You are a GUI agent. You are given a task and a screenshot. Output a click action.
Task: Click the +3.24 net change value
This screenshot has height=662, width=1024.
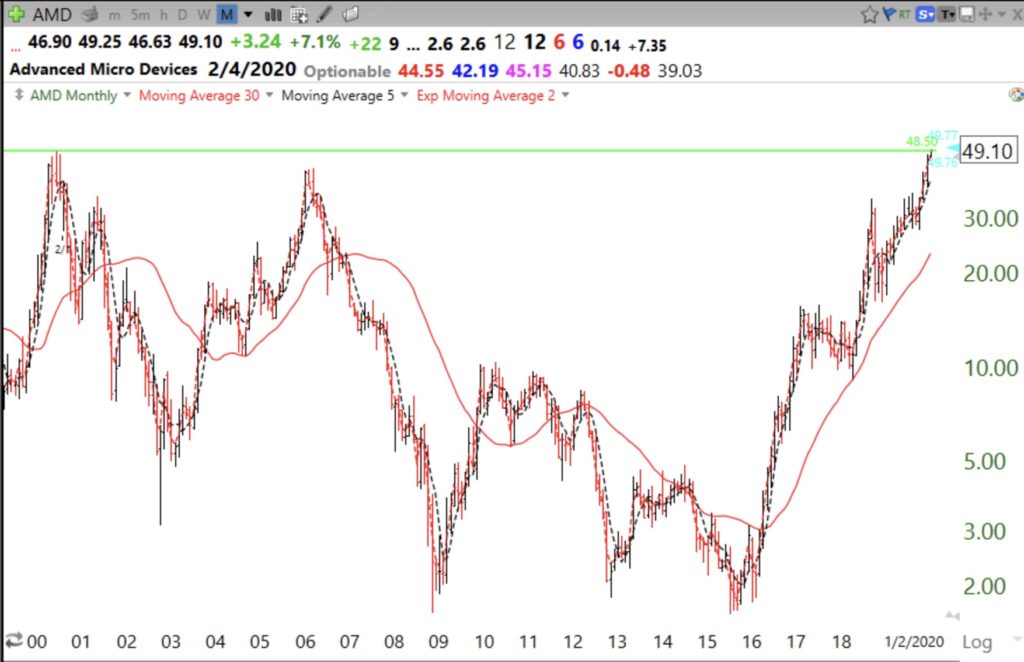pos(256,42)
